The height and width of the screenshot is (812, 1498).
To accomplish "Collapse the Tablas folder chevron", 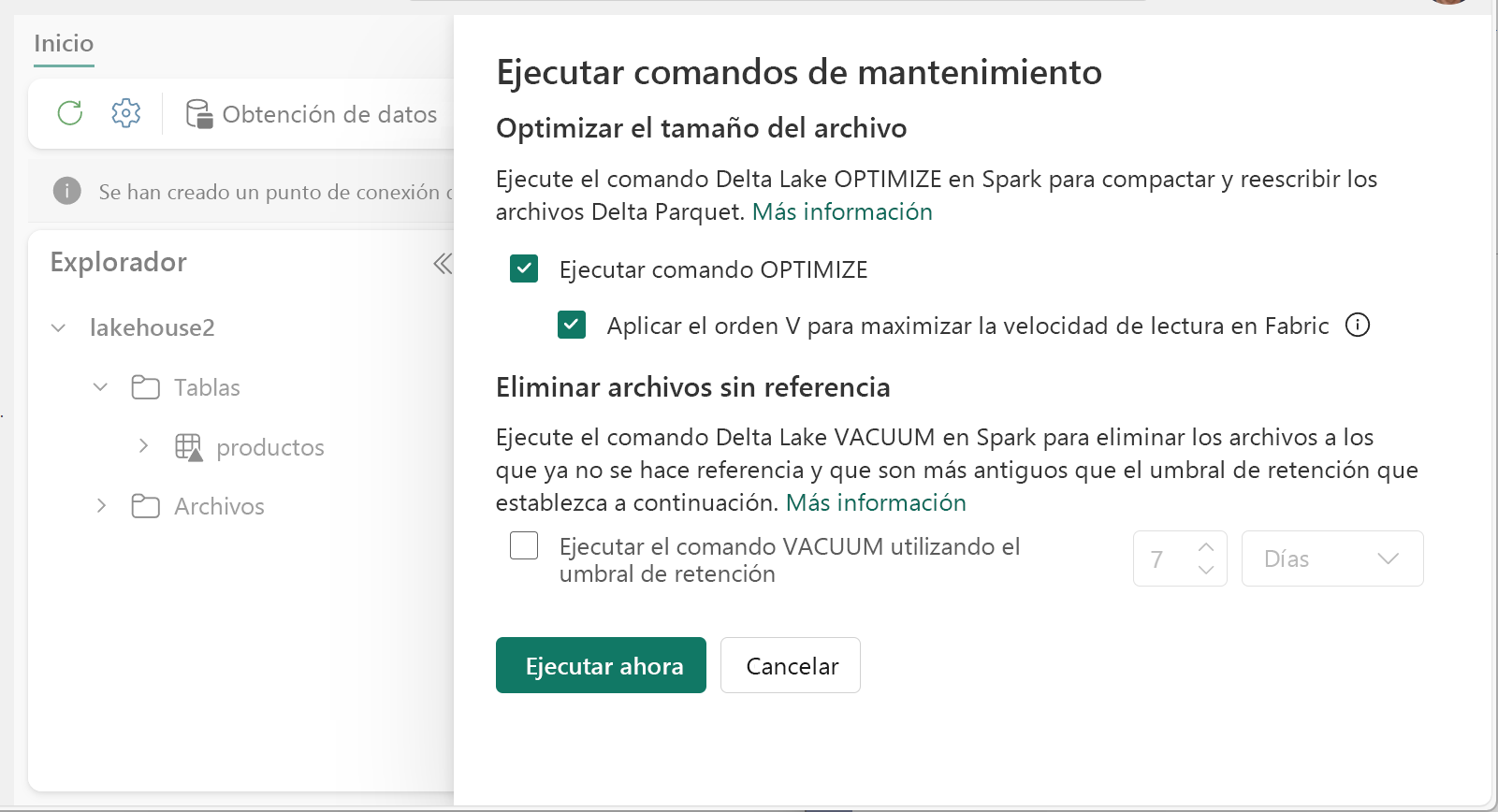I will point(101,386).
